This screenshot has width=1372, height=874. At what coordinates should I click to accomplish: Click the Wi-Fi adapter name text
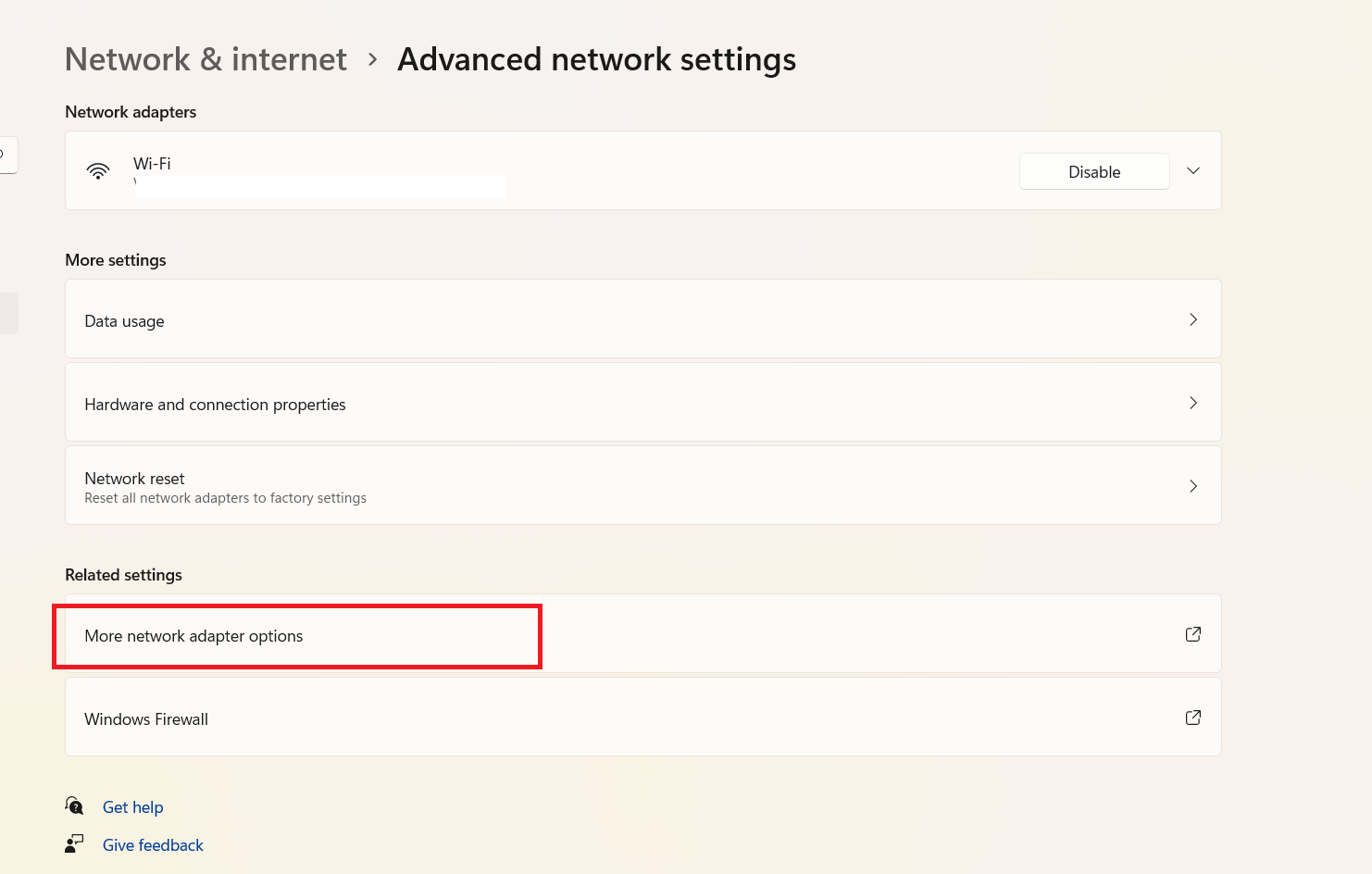coord(152,163)
